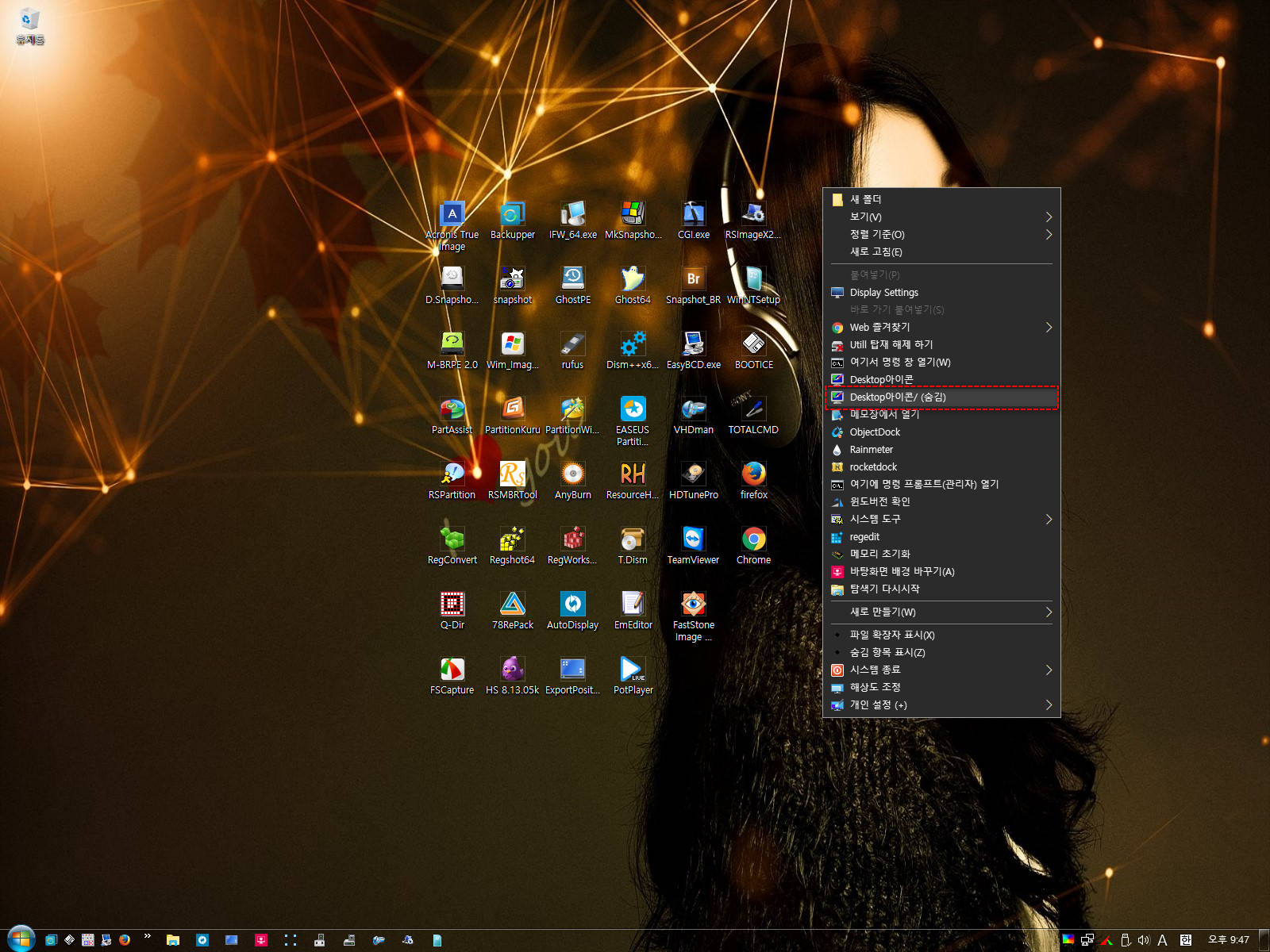Click the clock showing 오후 9:47
The image size is (1270, 952).
coord(1229,940)
